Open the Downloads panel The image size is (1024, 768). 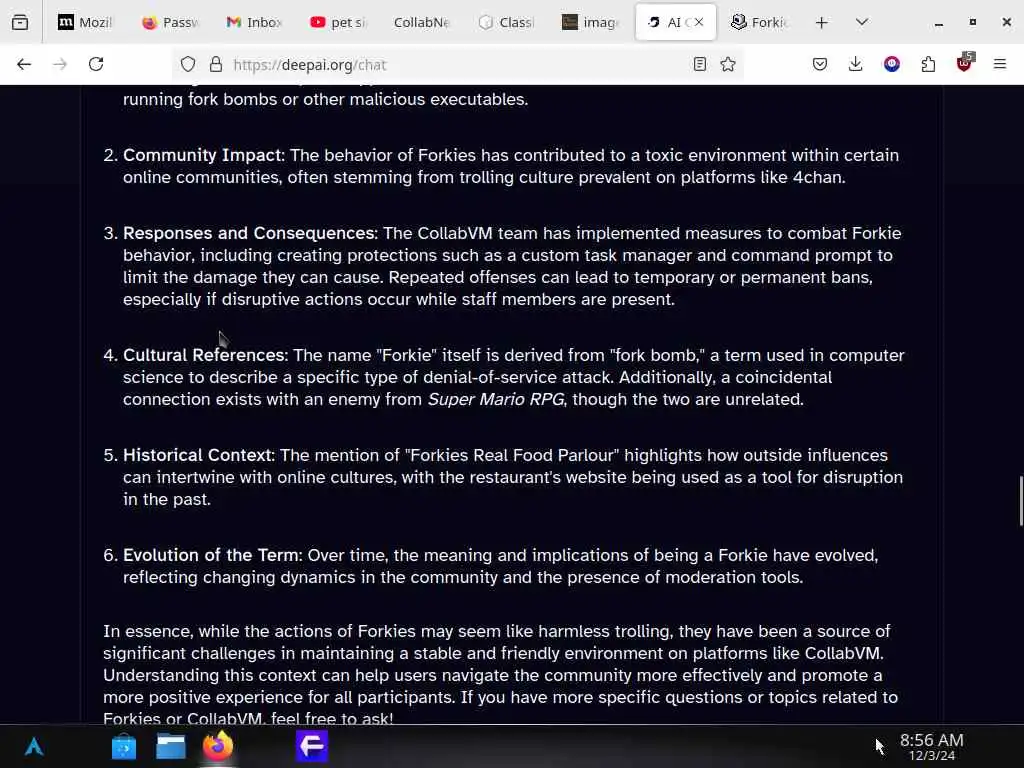pyautogui.click(x=856, y=64)
